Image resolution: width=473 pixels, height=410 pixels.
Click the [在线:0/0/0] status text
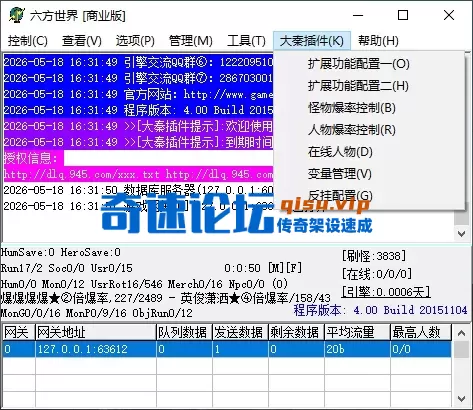coord(377,274)
